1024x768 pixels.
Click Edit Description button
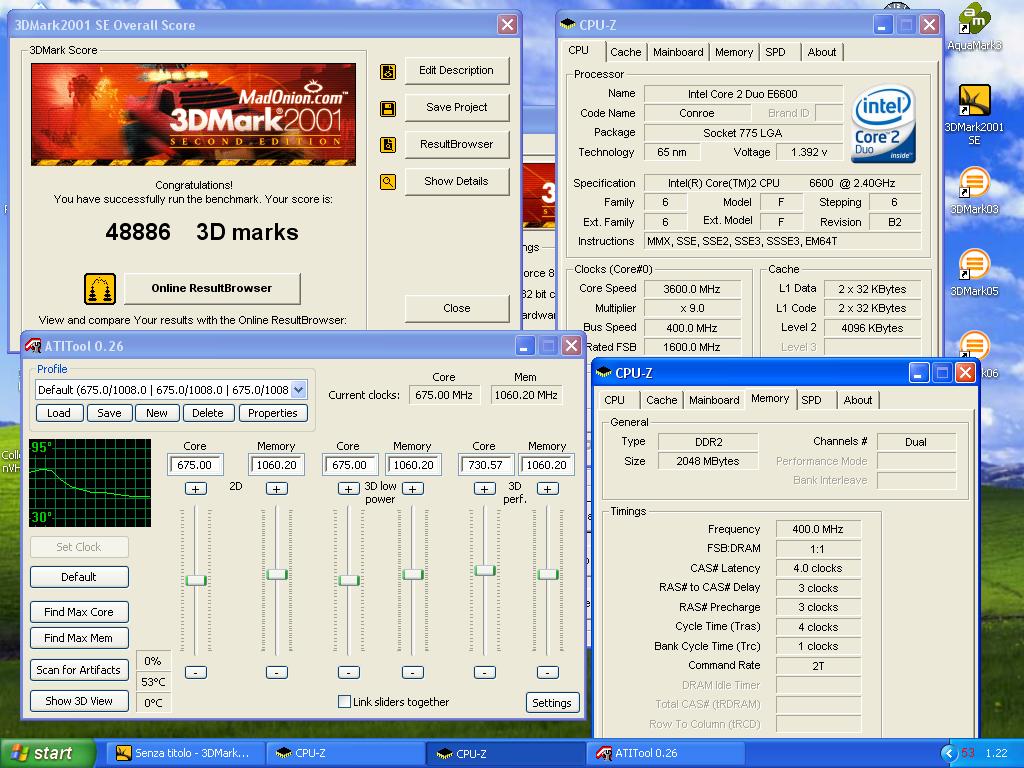click(x=456, y=71)
